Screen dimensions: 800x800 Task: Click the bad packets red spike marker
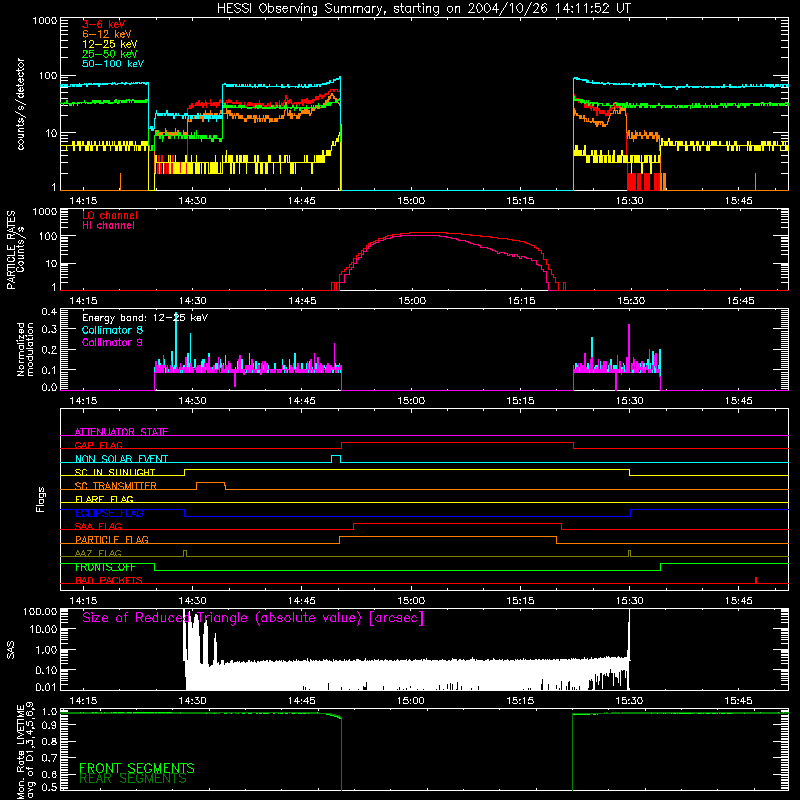[756, 580]
